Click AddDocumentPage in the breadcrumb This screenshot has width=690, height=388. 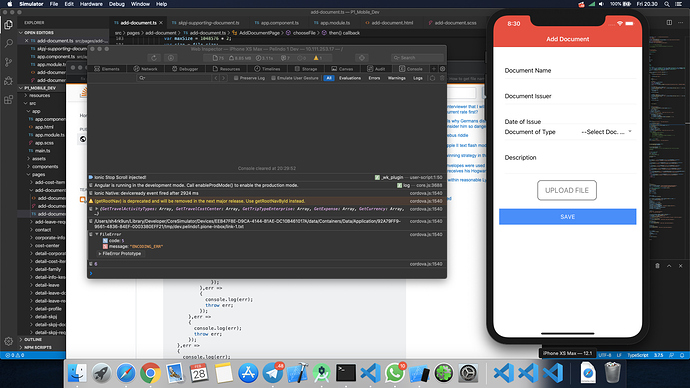point(259,33)
